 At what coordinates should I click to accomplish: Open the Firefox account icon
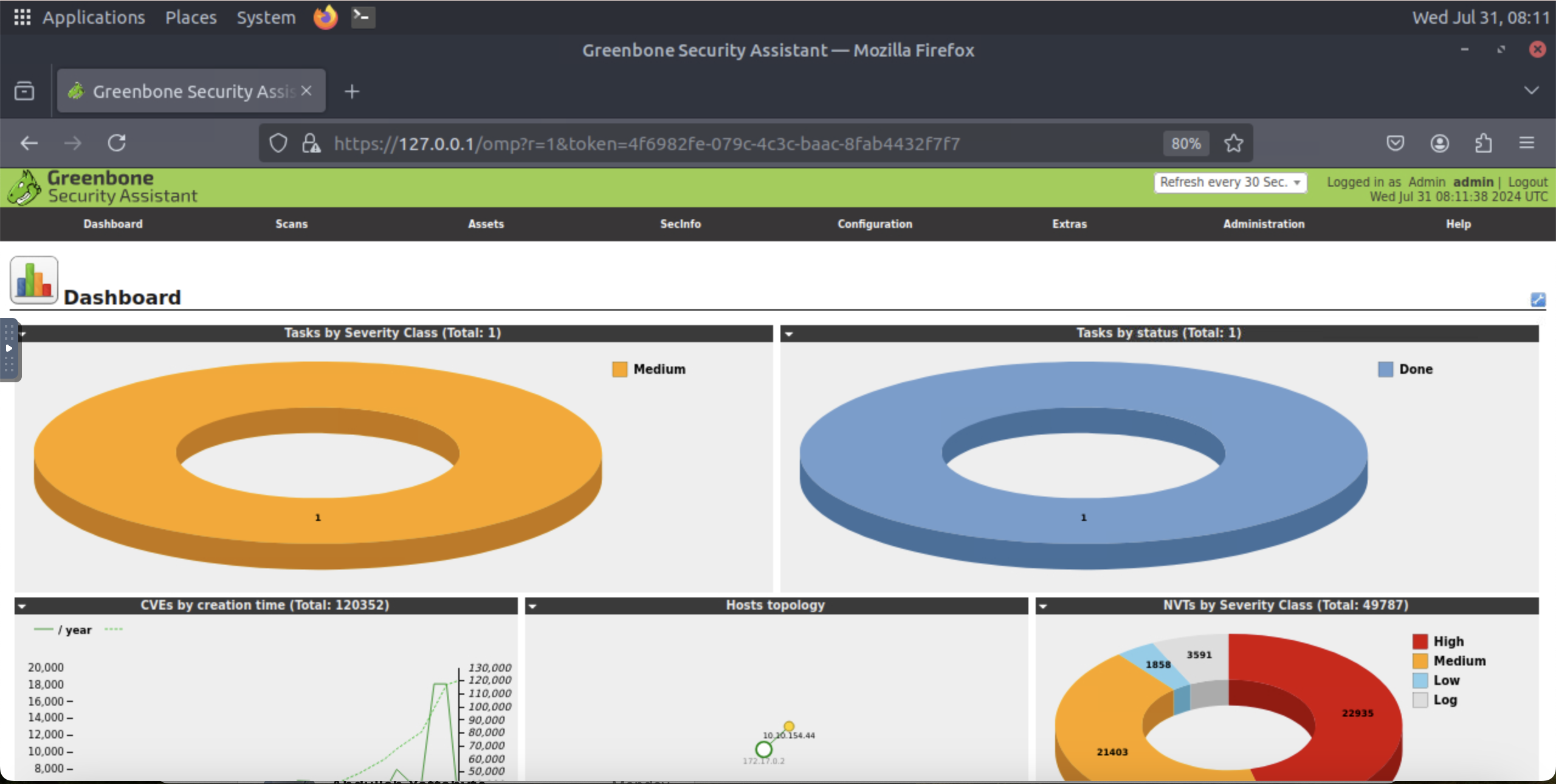(x=1440, y=143)
